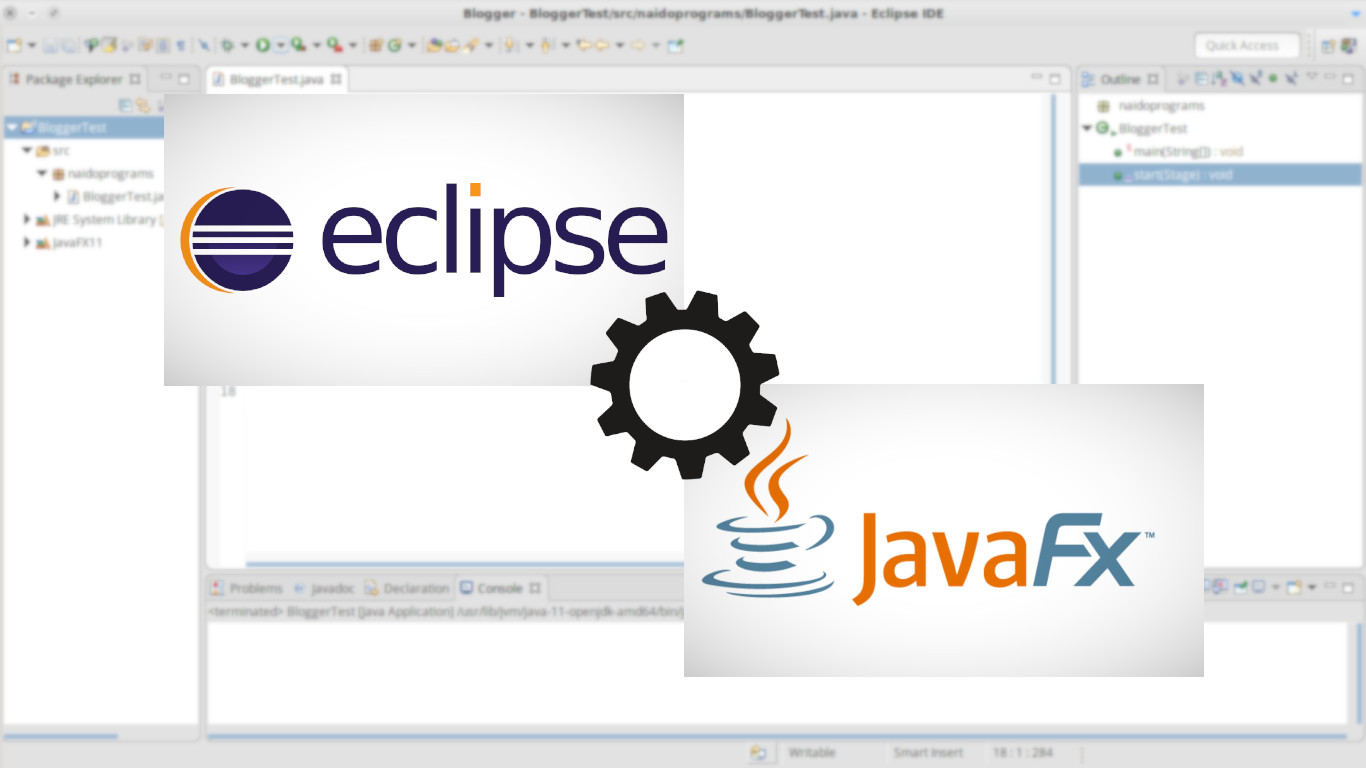The image size is (1366, 768).
Task: Switch to the Problems tab
Action: point(247,588)
